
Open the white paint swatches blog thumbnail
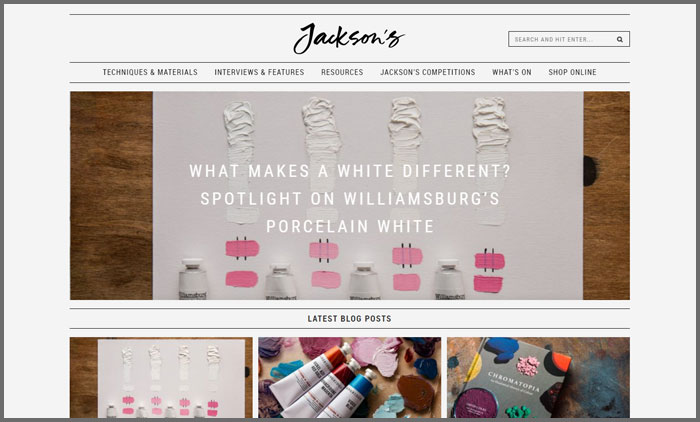(161, 378)
